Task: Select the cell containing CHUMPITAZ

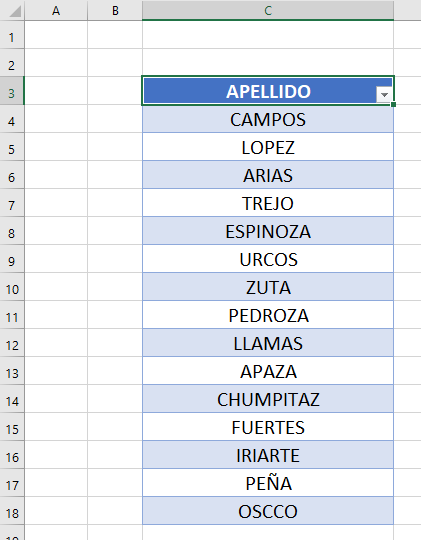Action: [268, 399]
